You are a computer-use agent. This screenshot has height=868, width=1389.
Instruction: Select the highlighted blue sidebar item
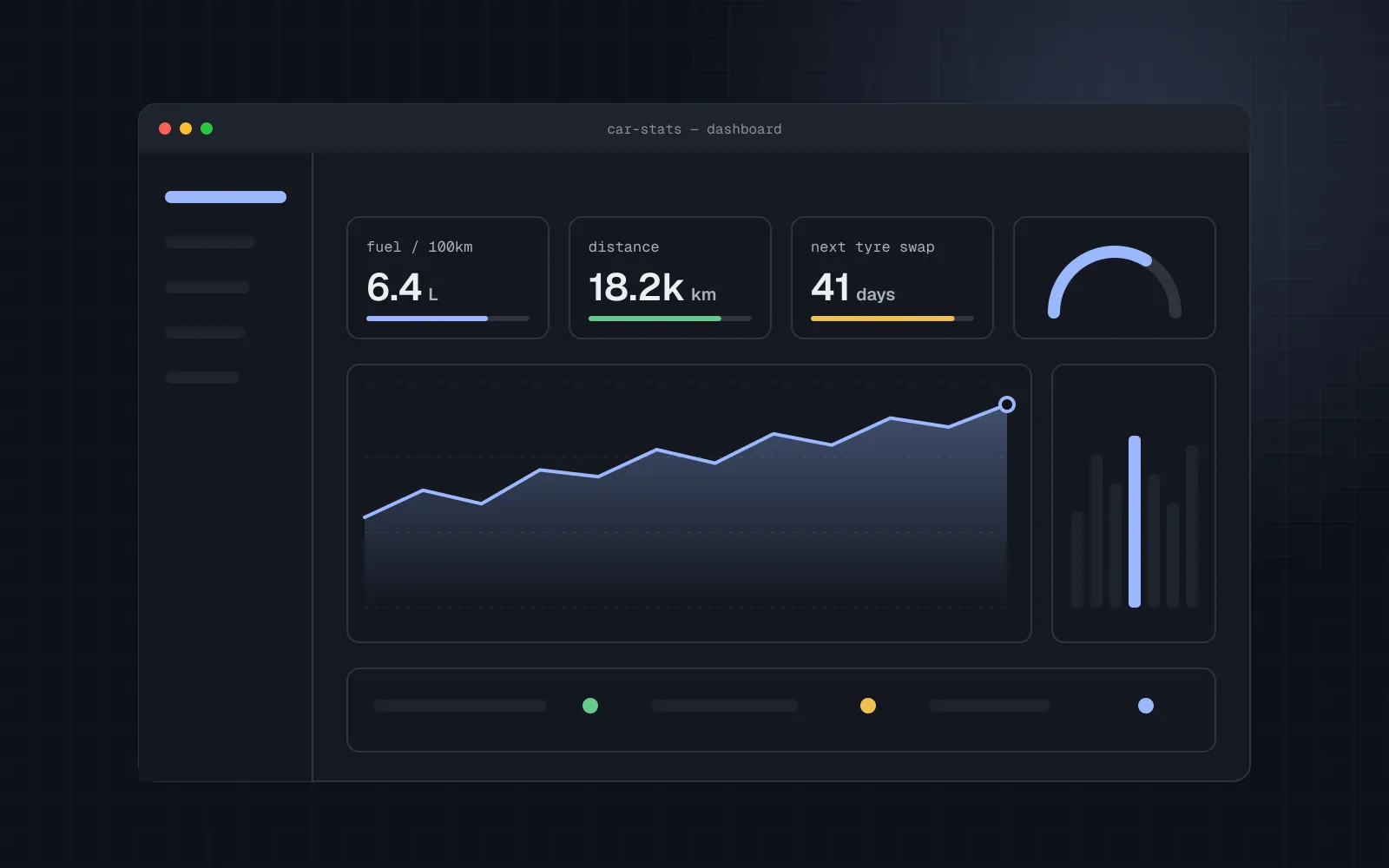(x=226, y=197)
